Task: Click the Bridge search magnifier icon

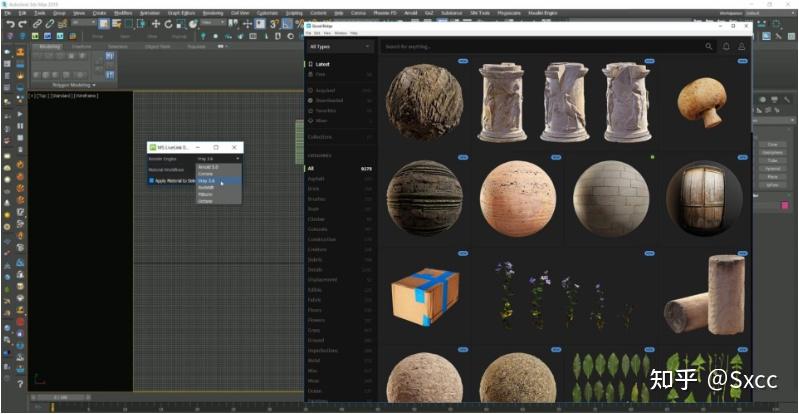Action: coord(710,46)
